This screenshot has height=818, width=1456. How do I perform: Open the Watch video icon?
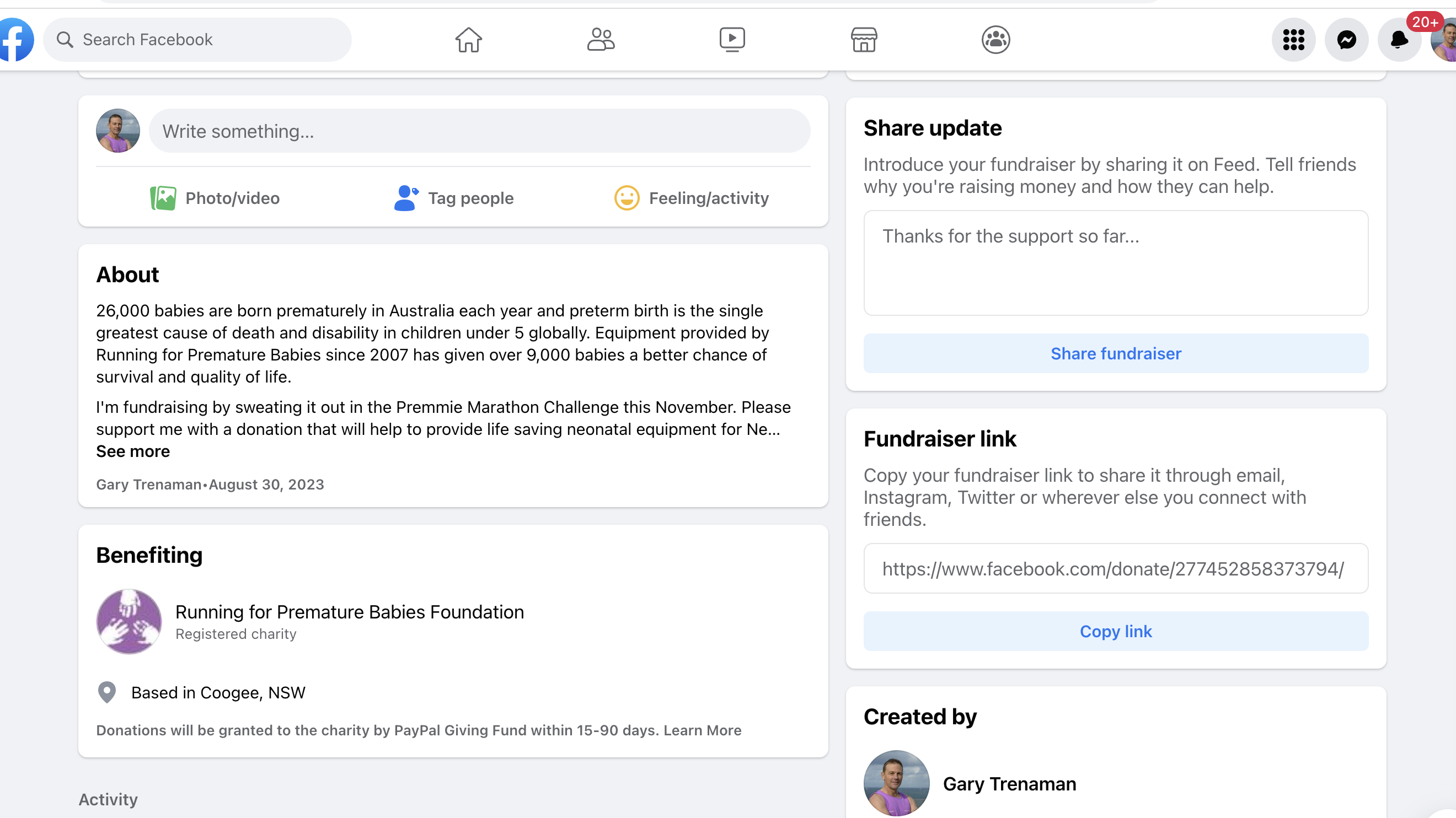(x=732, y=40)
